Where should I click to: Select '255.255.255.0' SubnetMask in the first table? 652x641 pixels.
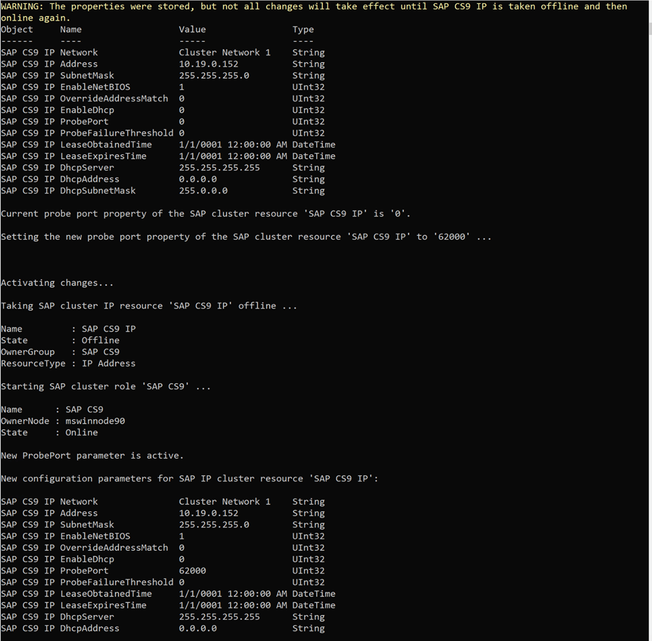214,76
